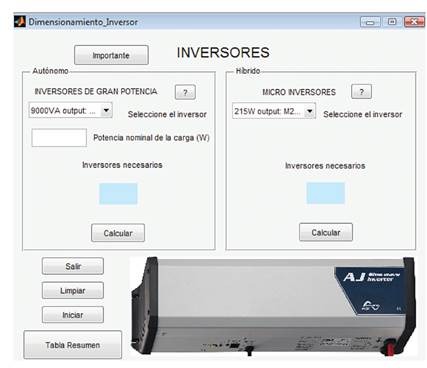The height and width of the screenshot is (368, 427).
Task: Expand the 9000VA output inverter dropdown
Action: 106,110
